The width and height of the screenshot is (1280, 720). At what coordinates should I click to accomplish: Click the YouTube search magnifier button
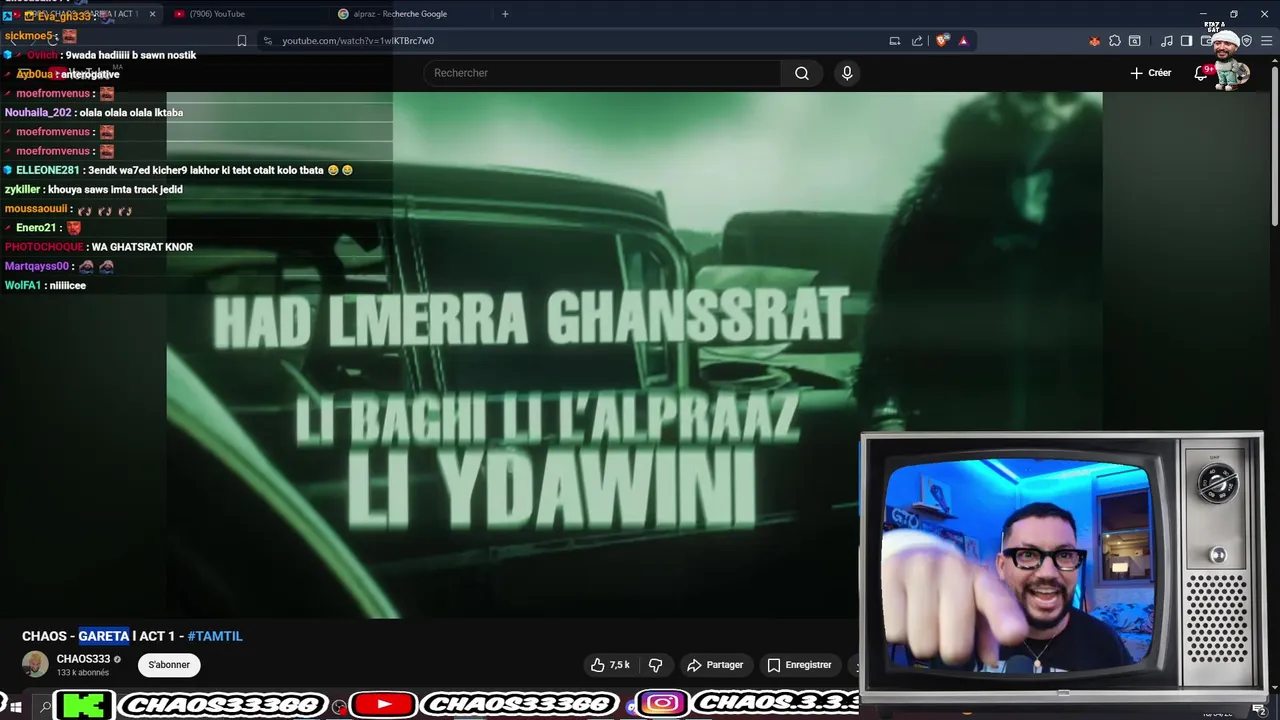click(802, 73)
